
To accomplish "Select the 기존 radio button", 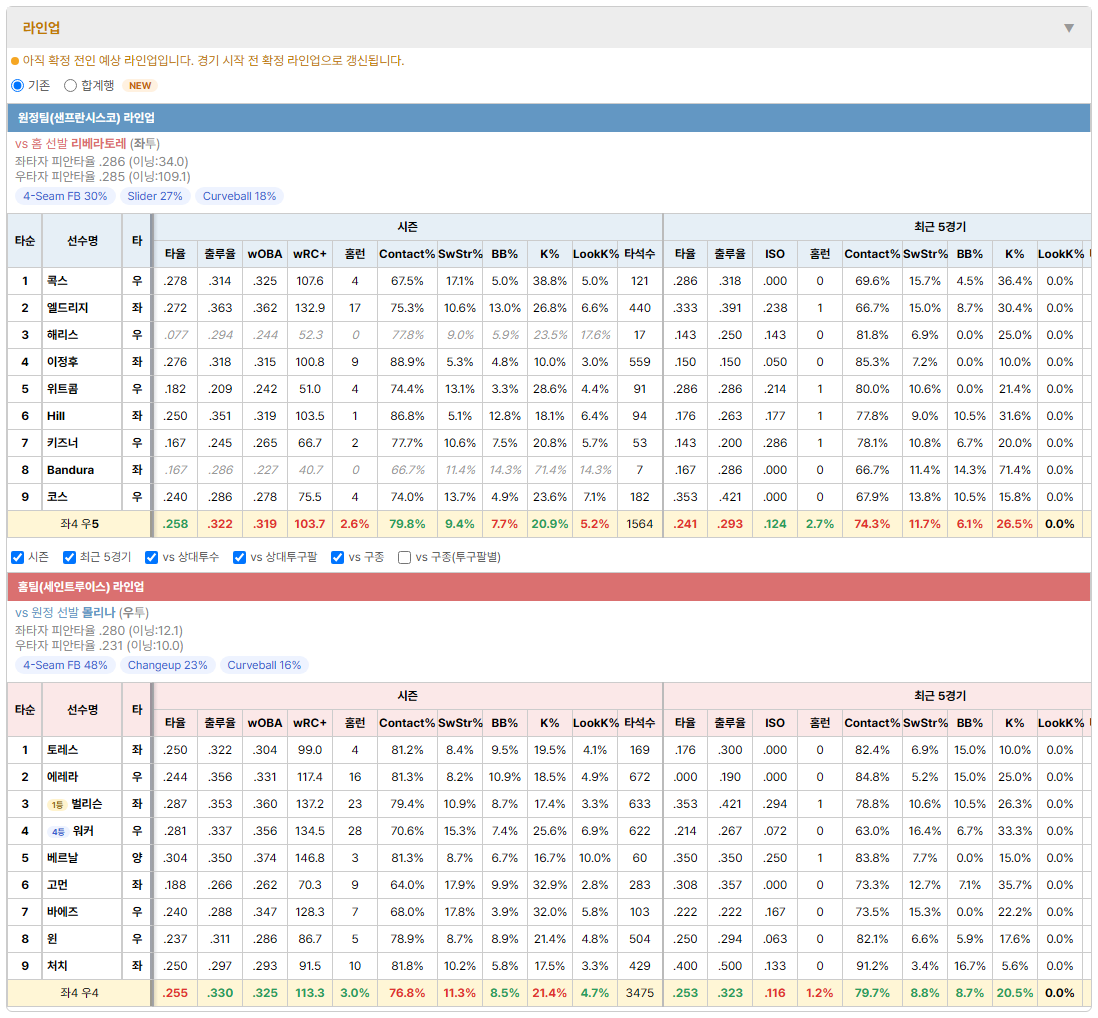I will tap(18, 85).
